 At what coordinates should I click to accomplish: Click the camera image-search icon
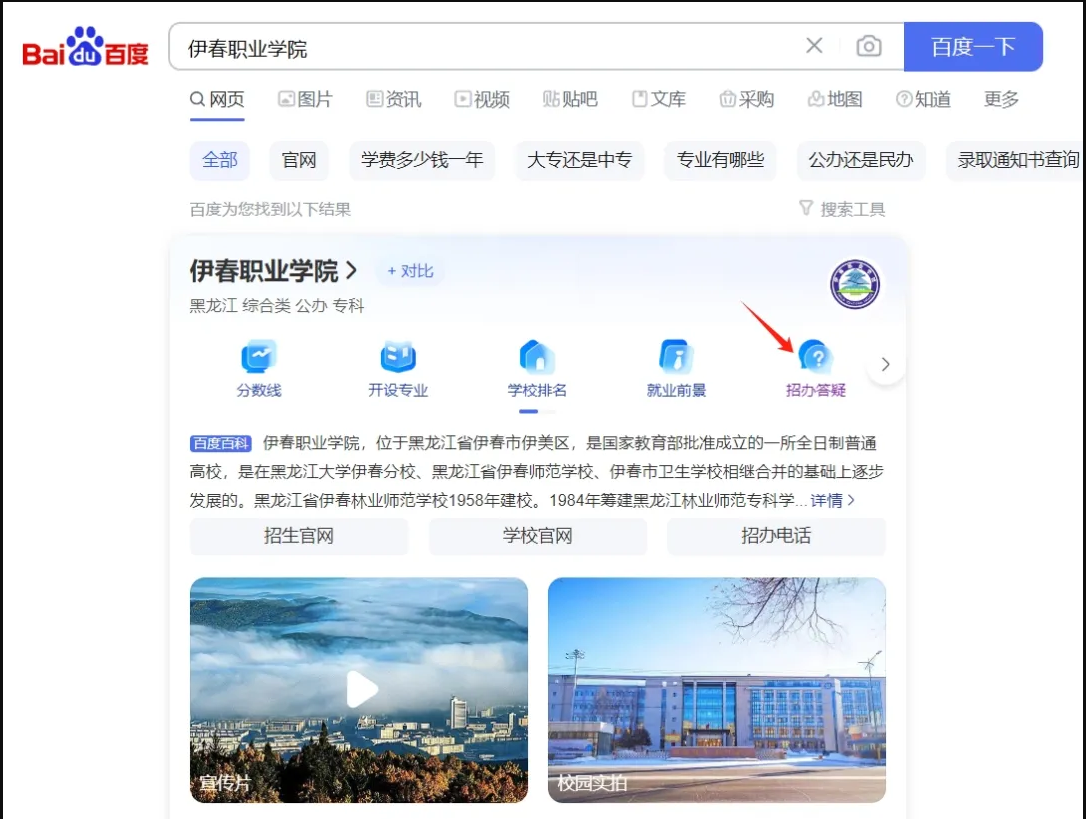click(869, 46)
